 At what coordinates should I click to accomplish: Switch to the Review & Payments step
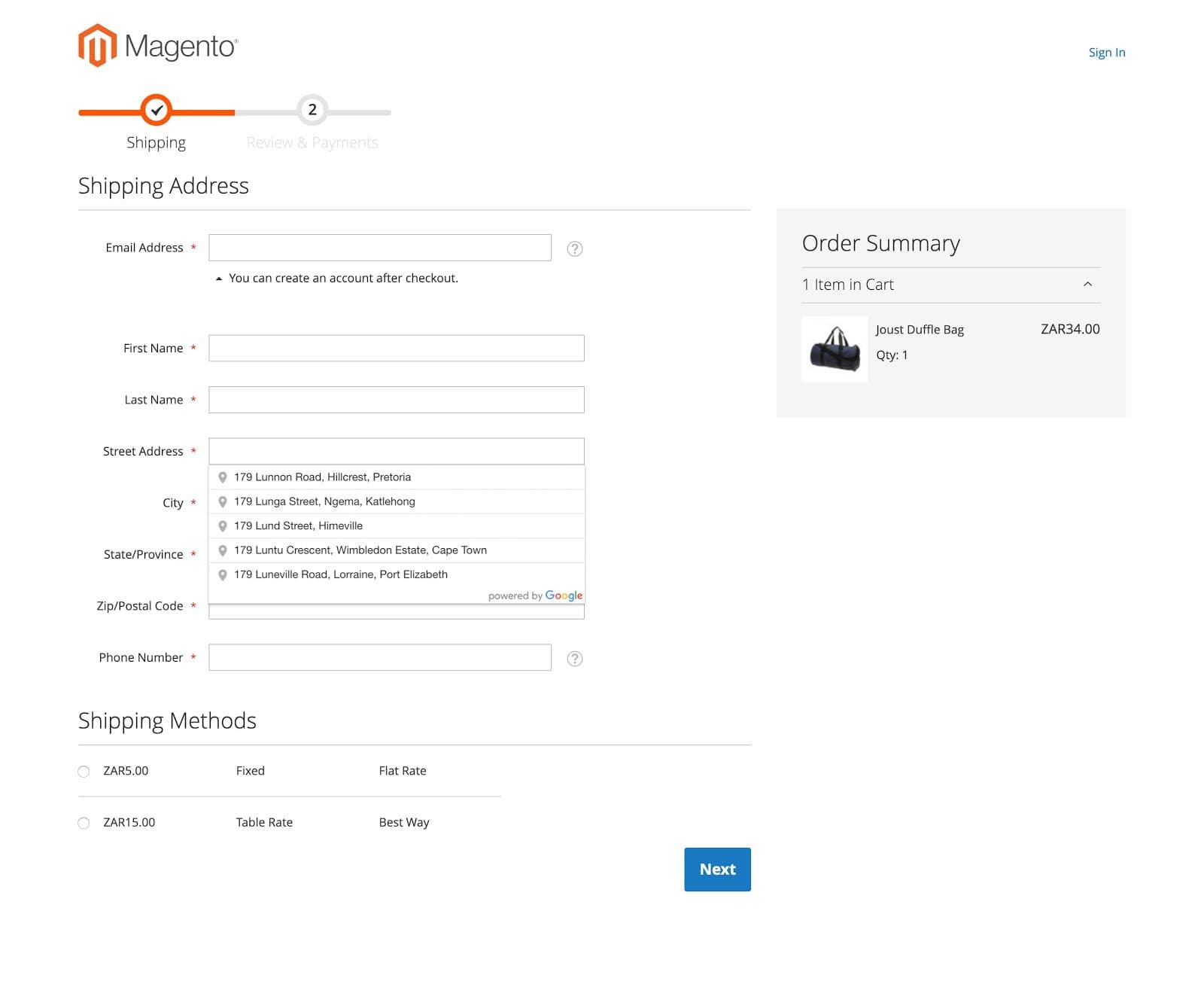313,142
